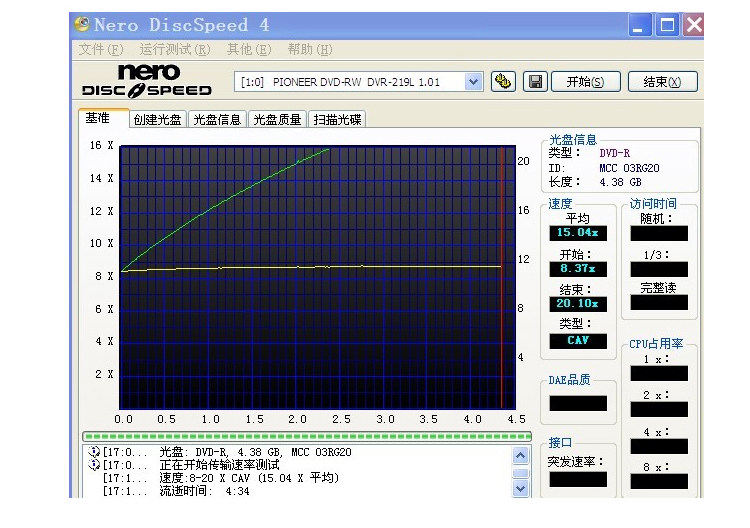The image size is (750, 528).
Task: Select the 基准 tab
Action: 104,118
